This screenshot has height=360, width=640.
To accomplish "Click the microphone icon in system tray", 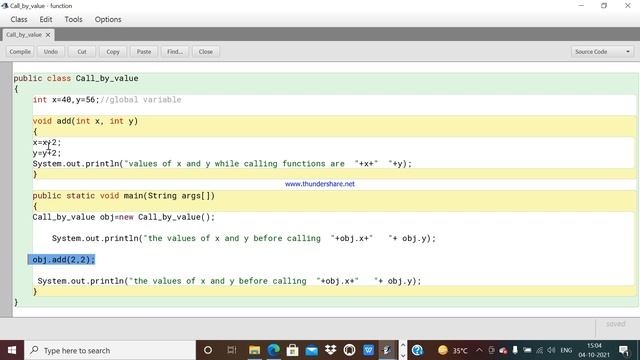I will (515, 350).
